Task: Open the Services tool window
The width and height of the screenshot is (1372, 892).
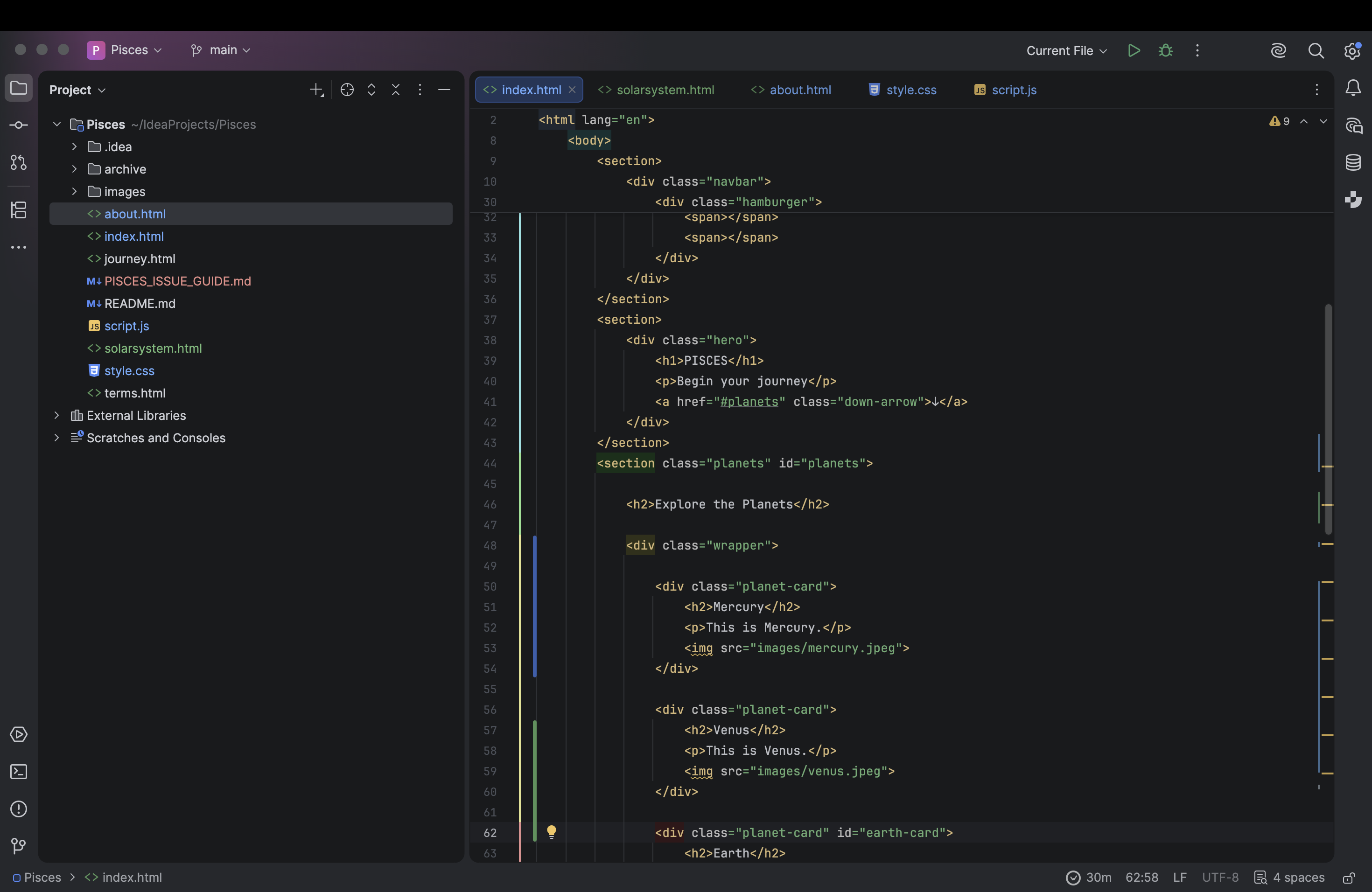Action: 19,734
